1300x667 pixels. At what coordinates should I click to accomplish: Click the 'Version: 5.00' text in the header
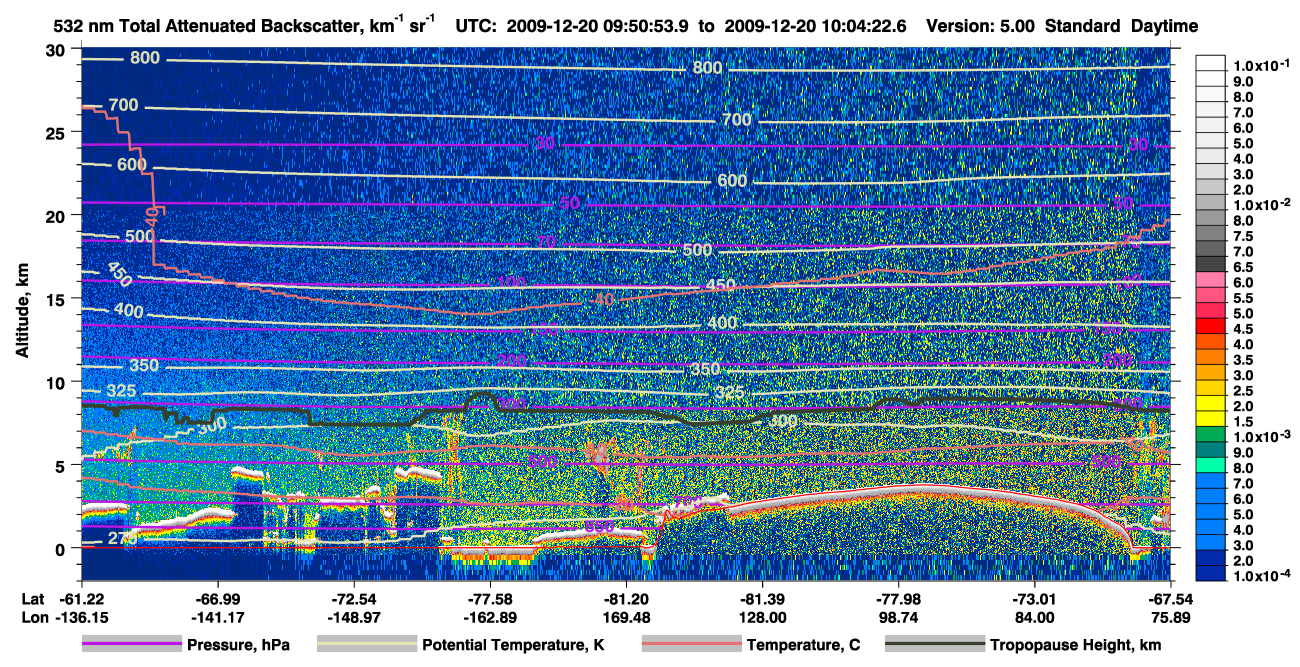981,27
